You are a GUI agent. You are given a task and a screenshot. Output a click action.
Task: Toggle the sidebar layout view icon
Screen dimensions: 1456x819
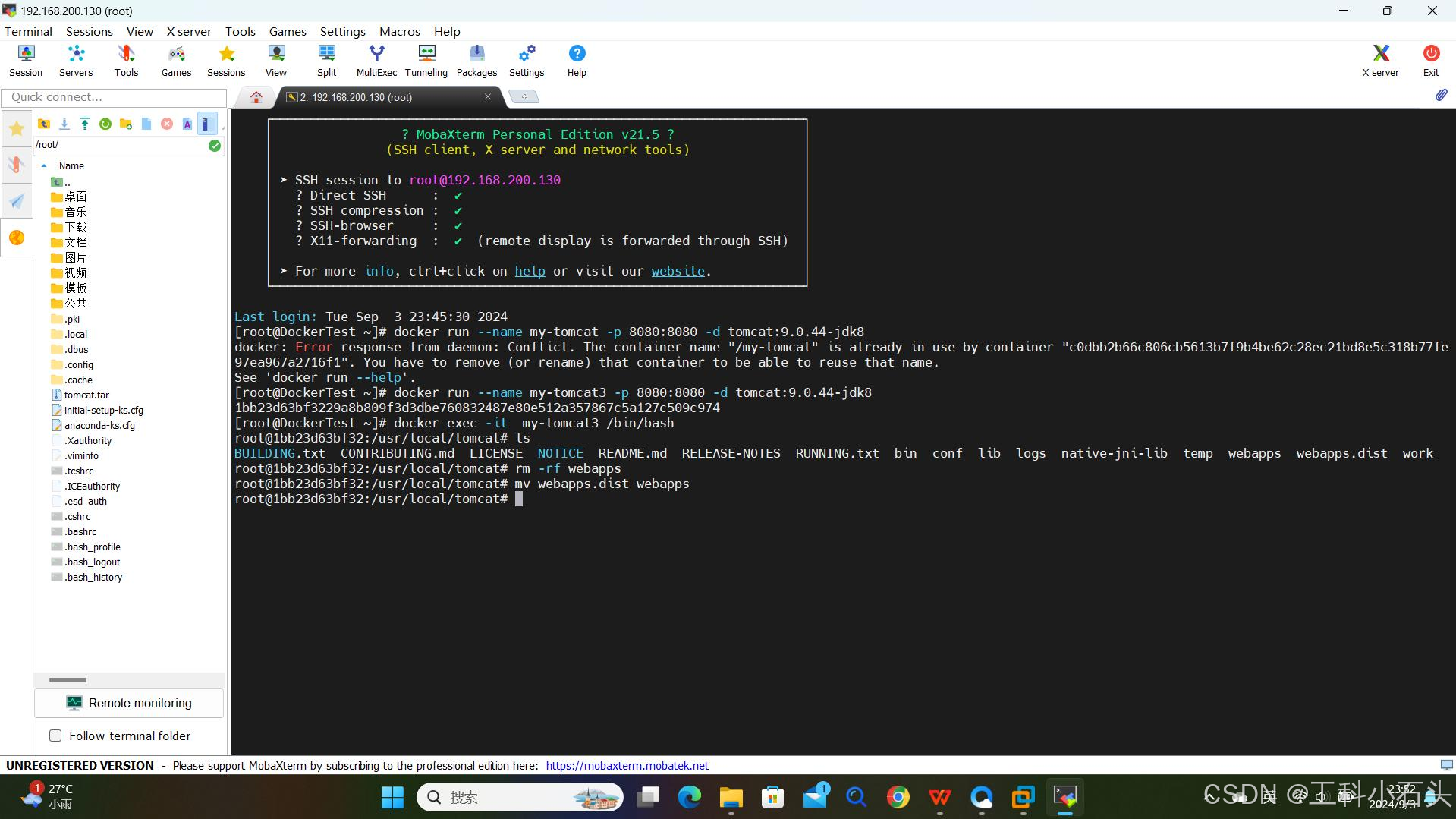pos(206,124)
